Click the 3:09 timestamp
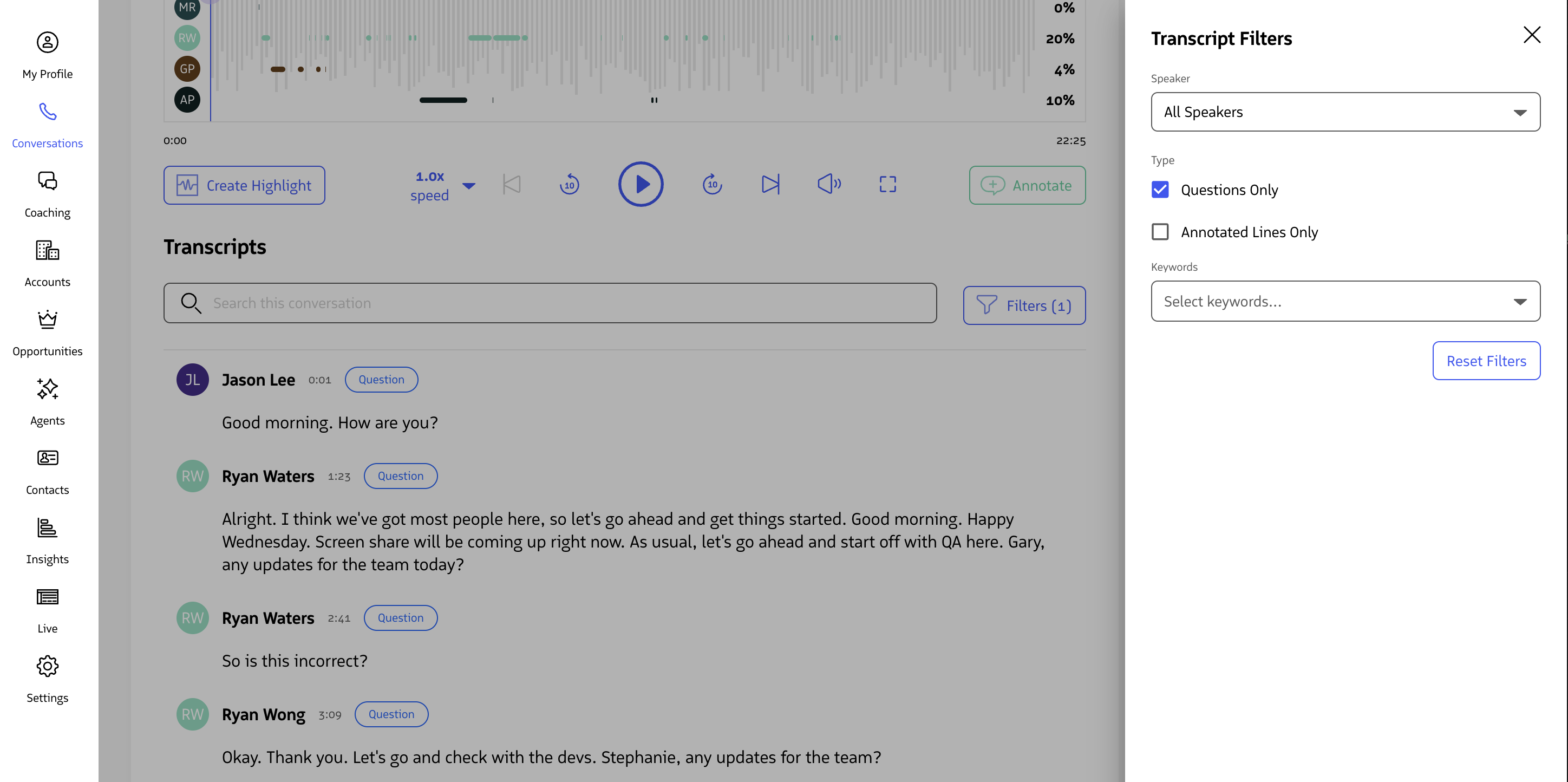The width and height of the screenshot is (1568, 782). [x=330, y=714]
